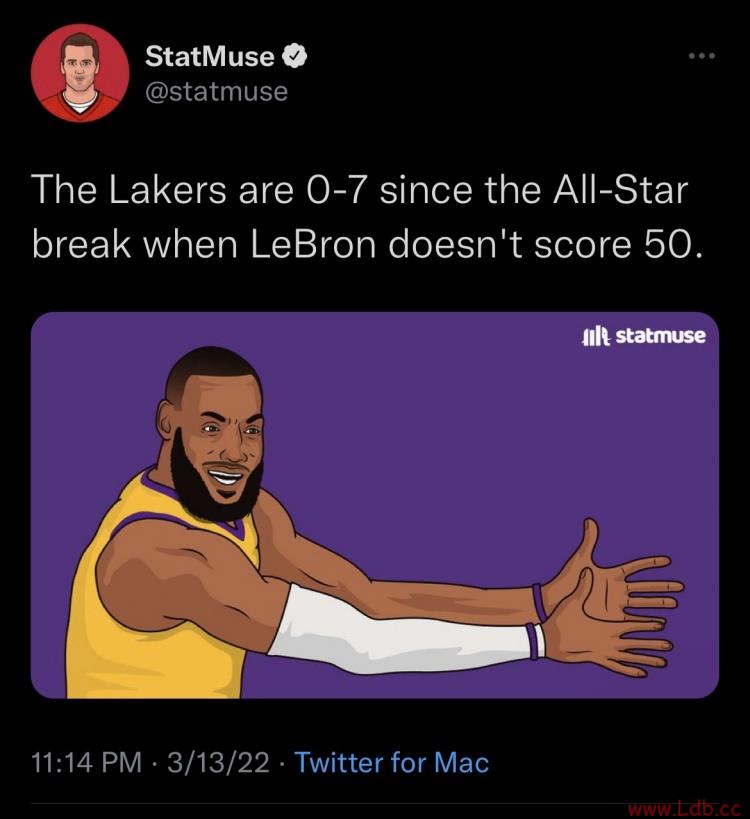Open the Twitter for Mac source link
Viewport: 750px width, 819px height.
click(x=392, y=762)
